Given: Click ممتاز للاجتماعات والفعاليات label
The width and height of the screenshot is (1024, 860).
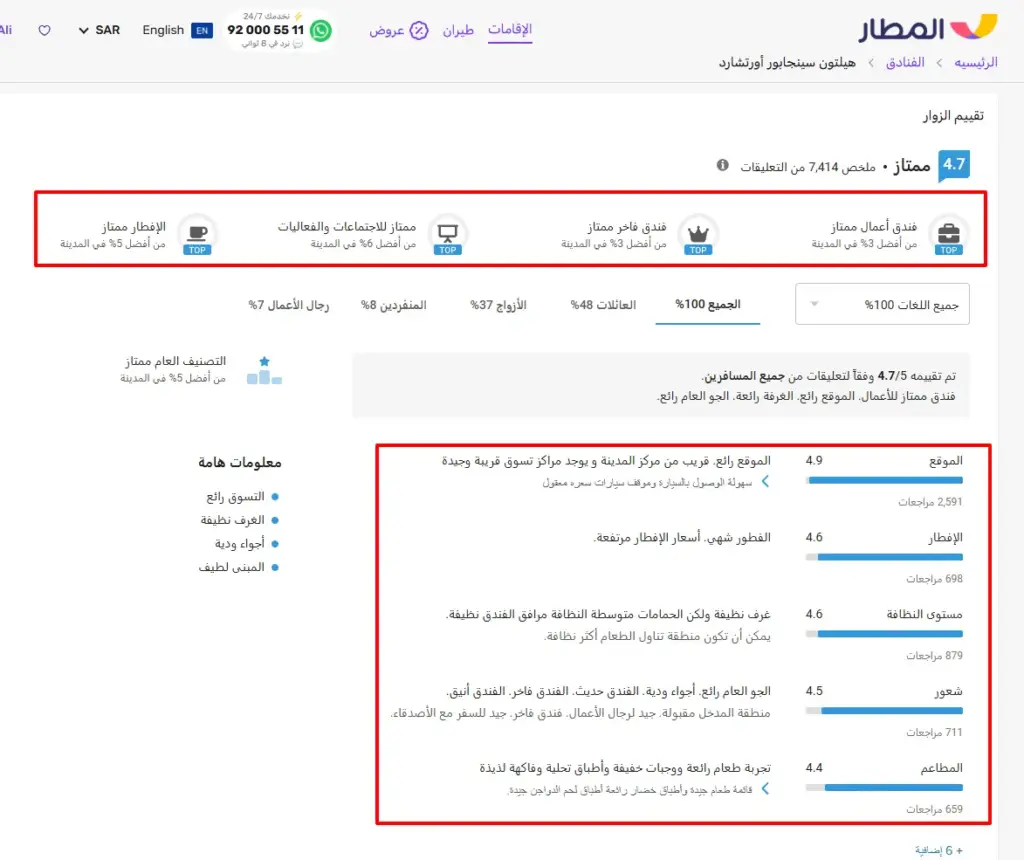Looking at the screenshot, I should click(347, 227).
